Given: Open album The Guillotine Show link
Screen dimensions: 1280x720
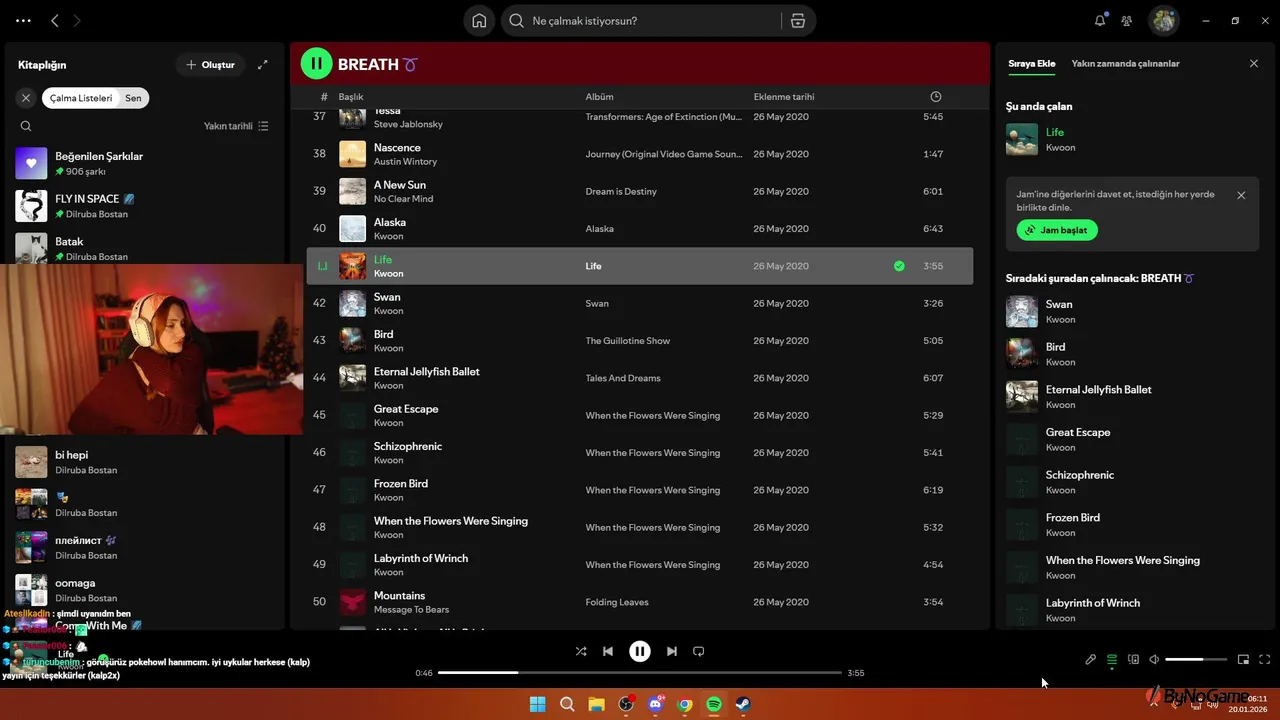Looking at the screenshot, I should click(x=628, y=341).
